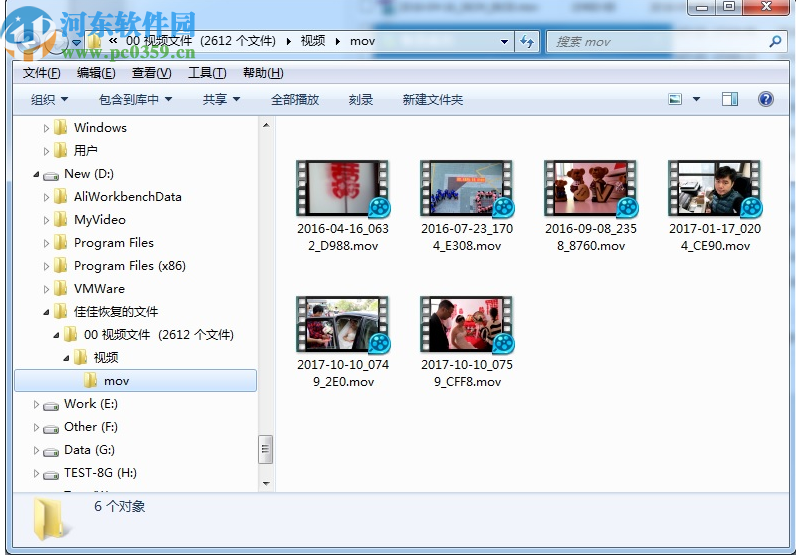Select video 2016-09-08_2358_8760.mov
796x557 pixels.
591,206
